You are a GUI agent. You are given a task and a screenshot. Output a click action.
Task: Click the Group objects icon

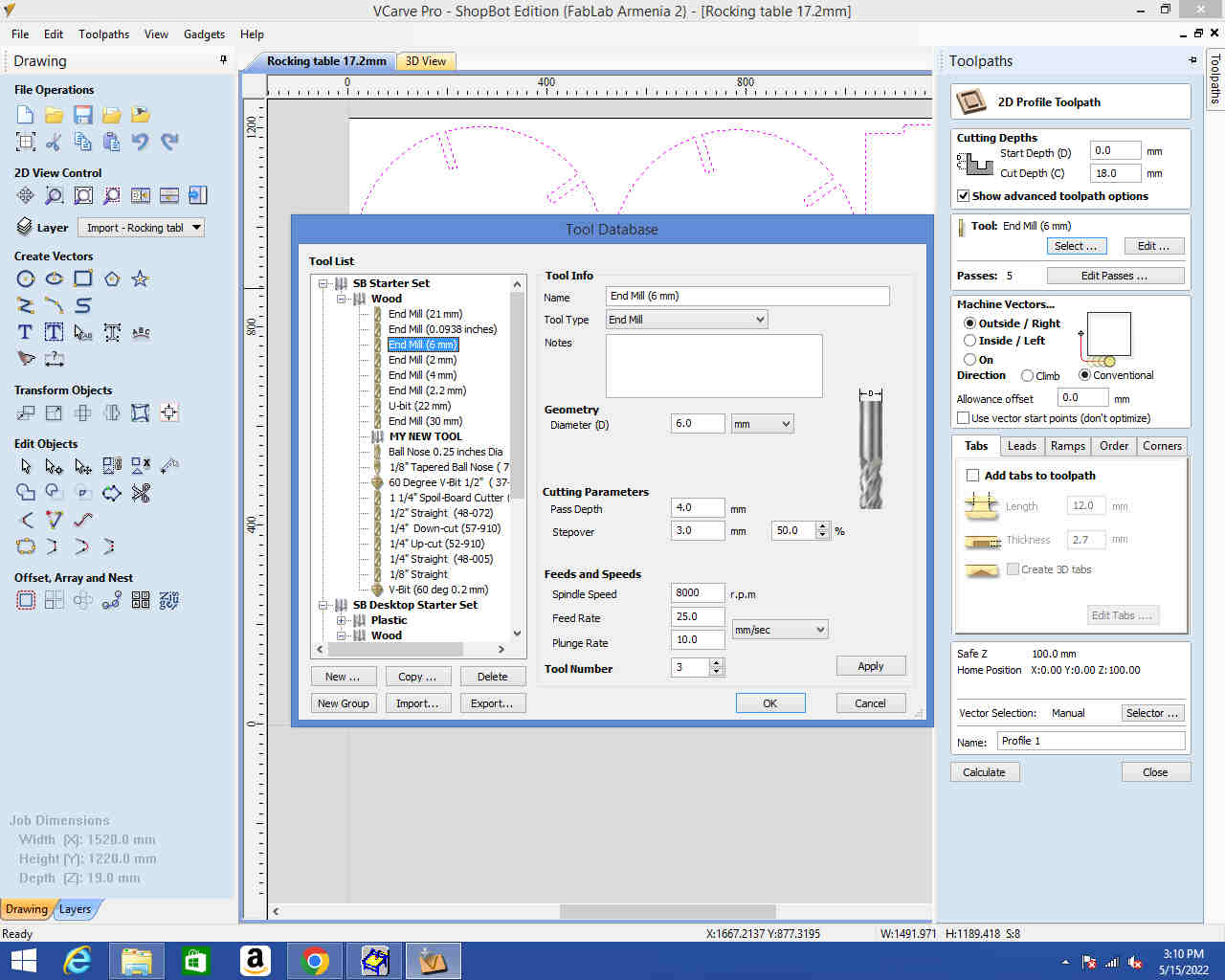point(112,466)
